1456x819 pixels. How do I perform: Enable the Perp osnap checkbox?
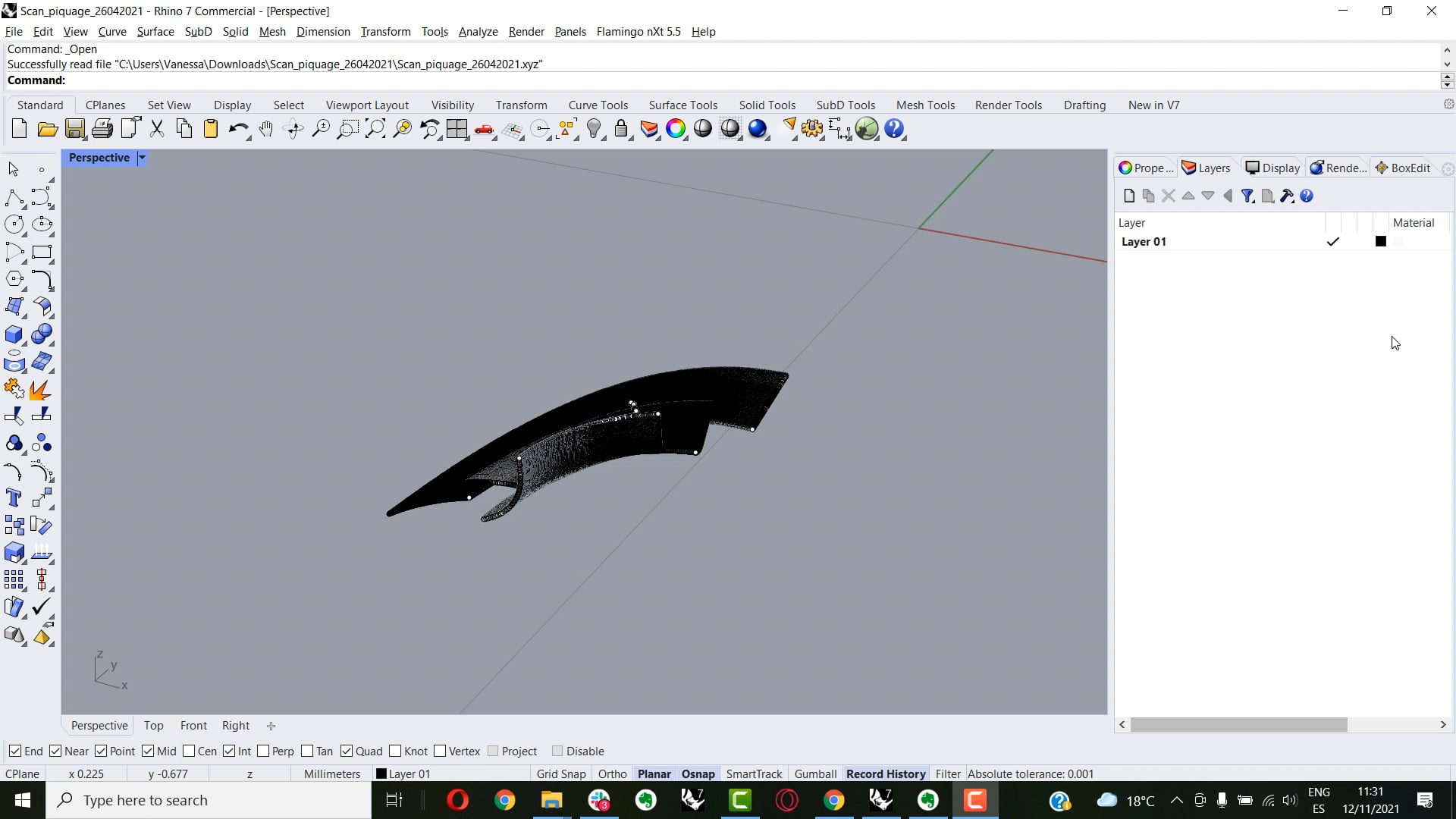pyautogui.click(x=263, y=751)
